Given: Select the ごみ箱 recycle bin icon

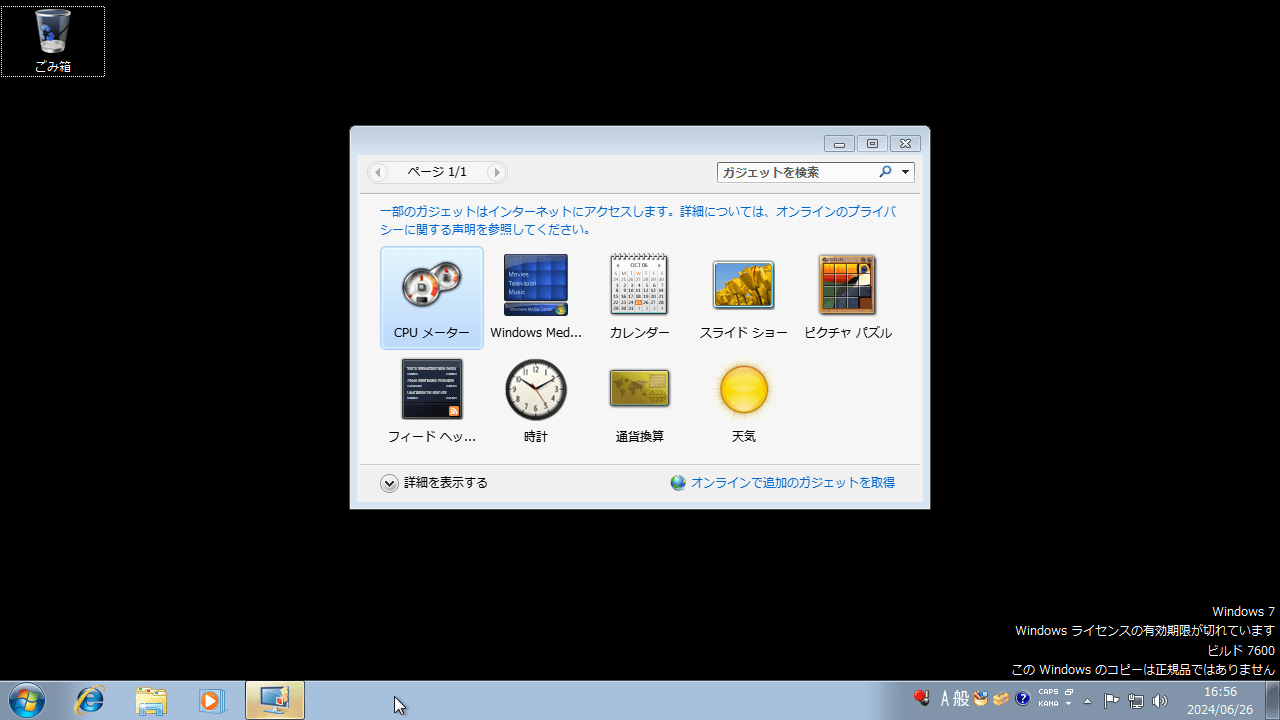Looking at the screenshot, I should tap(53, 42).
